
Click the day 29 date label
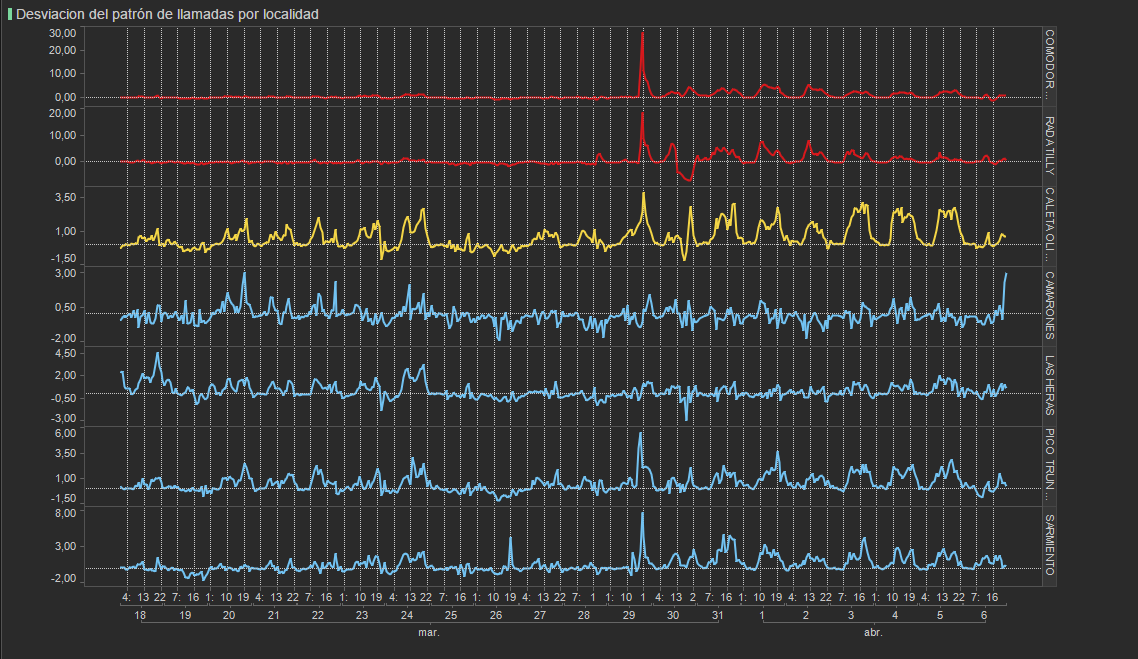(x=629, y=615)
